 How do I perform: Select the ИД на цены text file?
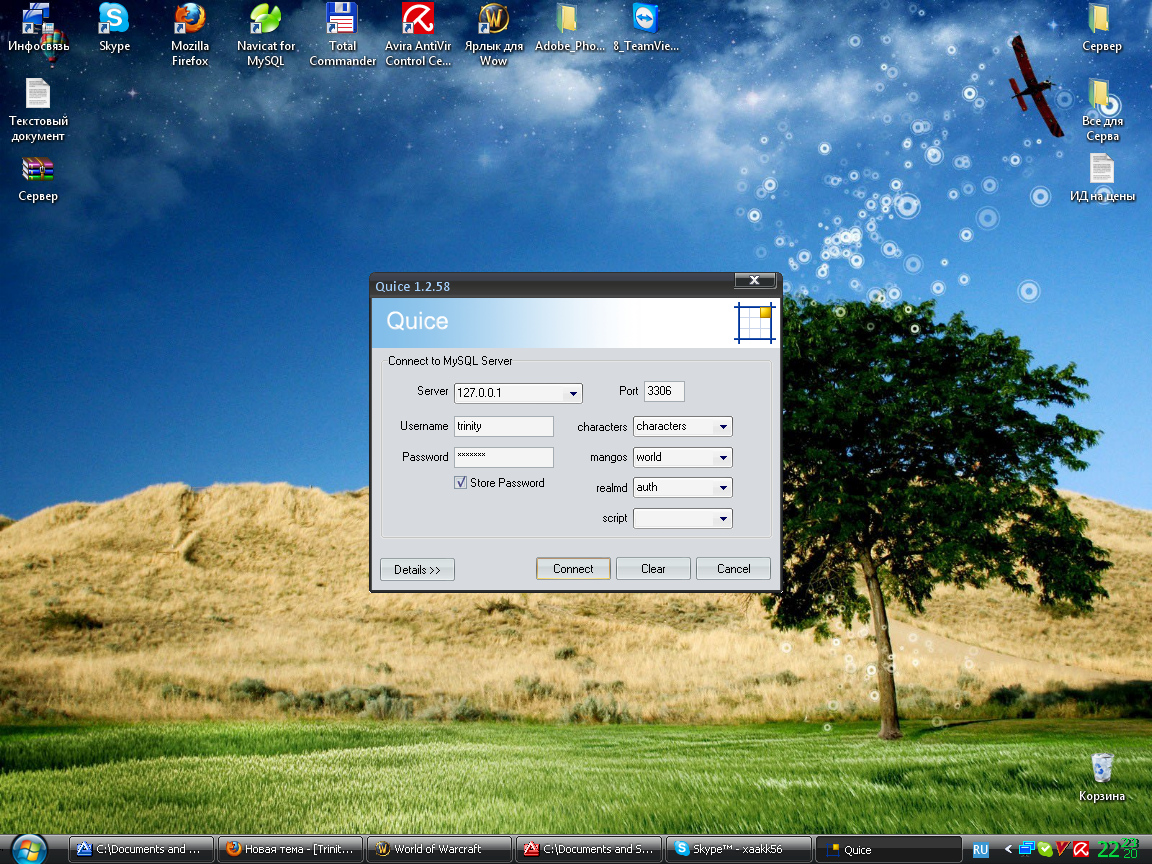[1101, 177]
